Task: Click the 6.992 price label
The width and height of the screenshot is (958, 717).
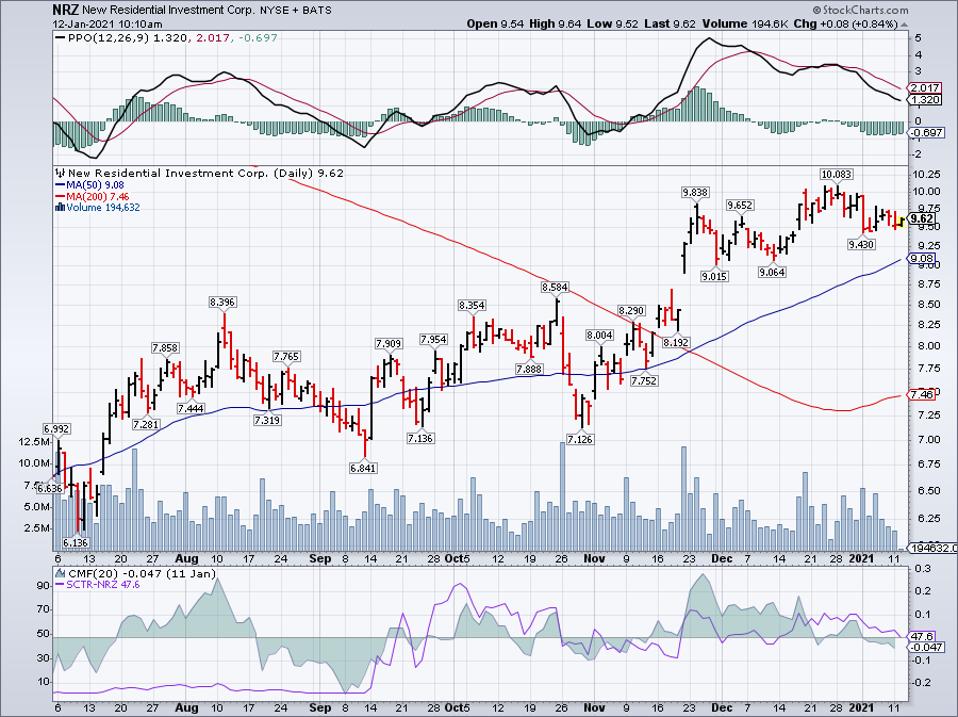Action: [56, 429]
